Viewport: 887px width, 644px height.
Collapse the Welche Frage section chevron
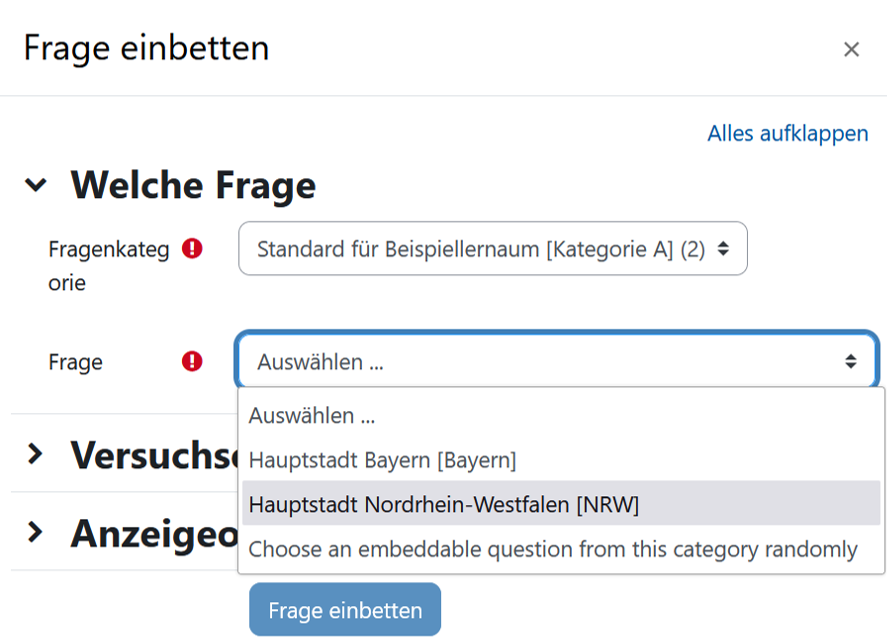point(36,185)
